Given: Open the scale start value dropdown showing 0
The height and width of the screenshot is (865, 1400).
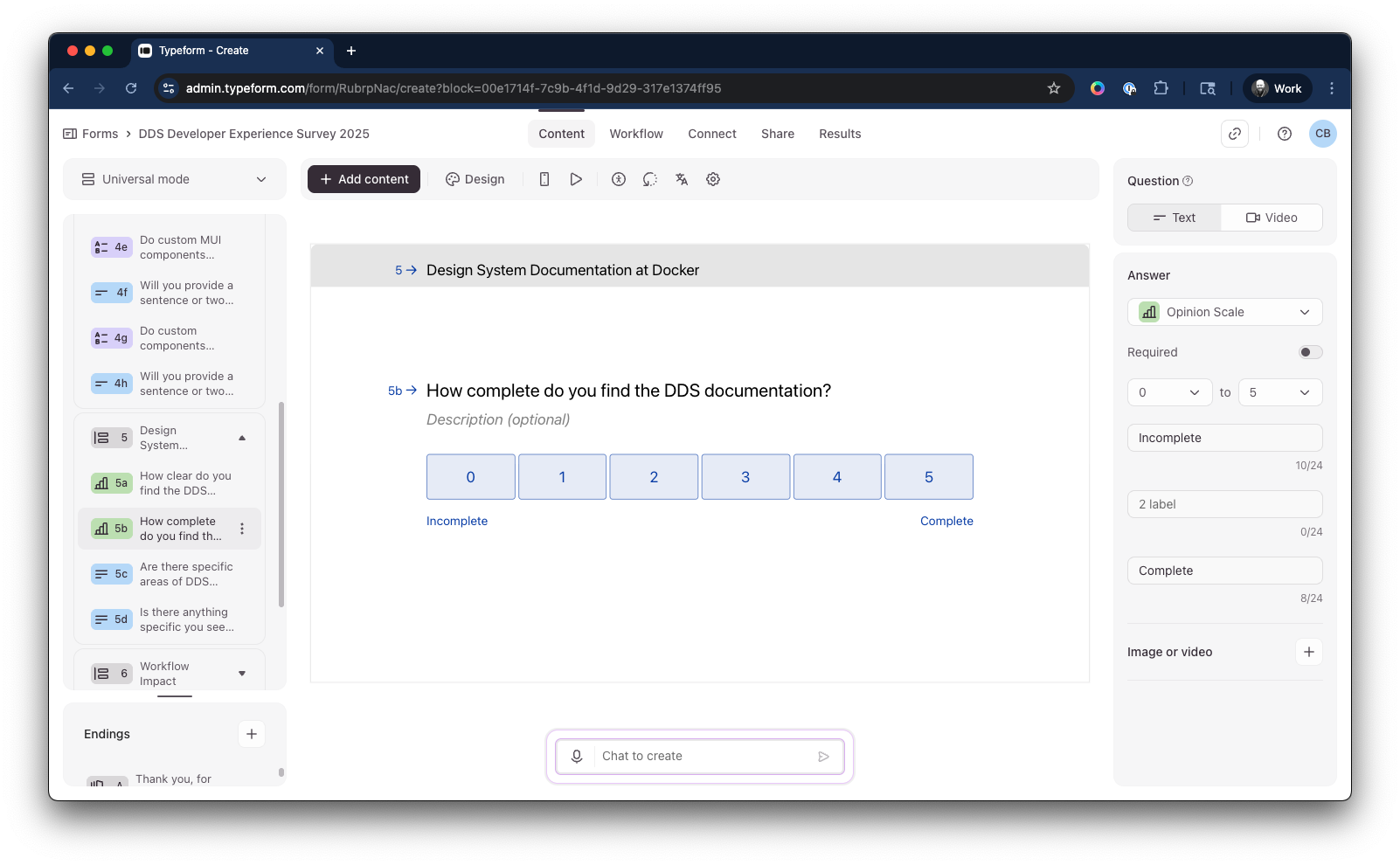Looking at the screenshot, I should (1169, 392).
